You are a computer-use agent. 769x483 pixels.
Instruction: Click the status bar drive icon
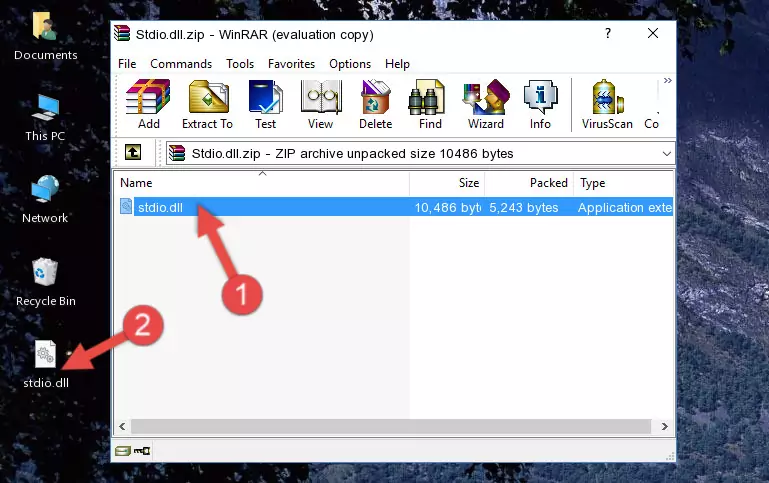point(123,451)
